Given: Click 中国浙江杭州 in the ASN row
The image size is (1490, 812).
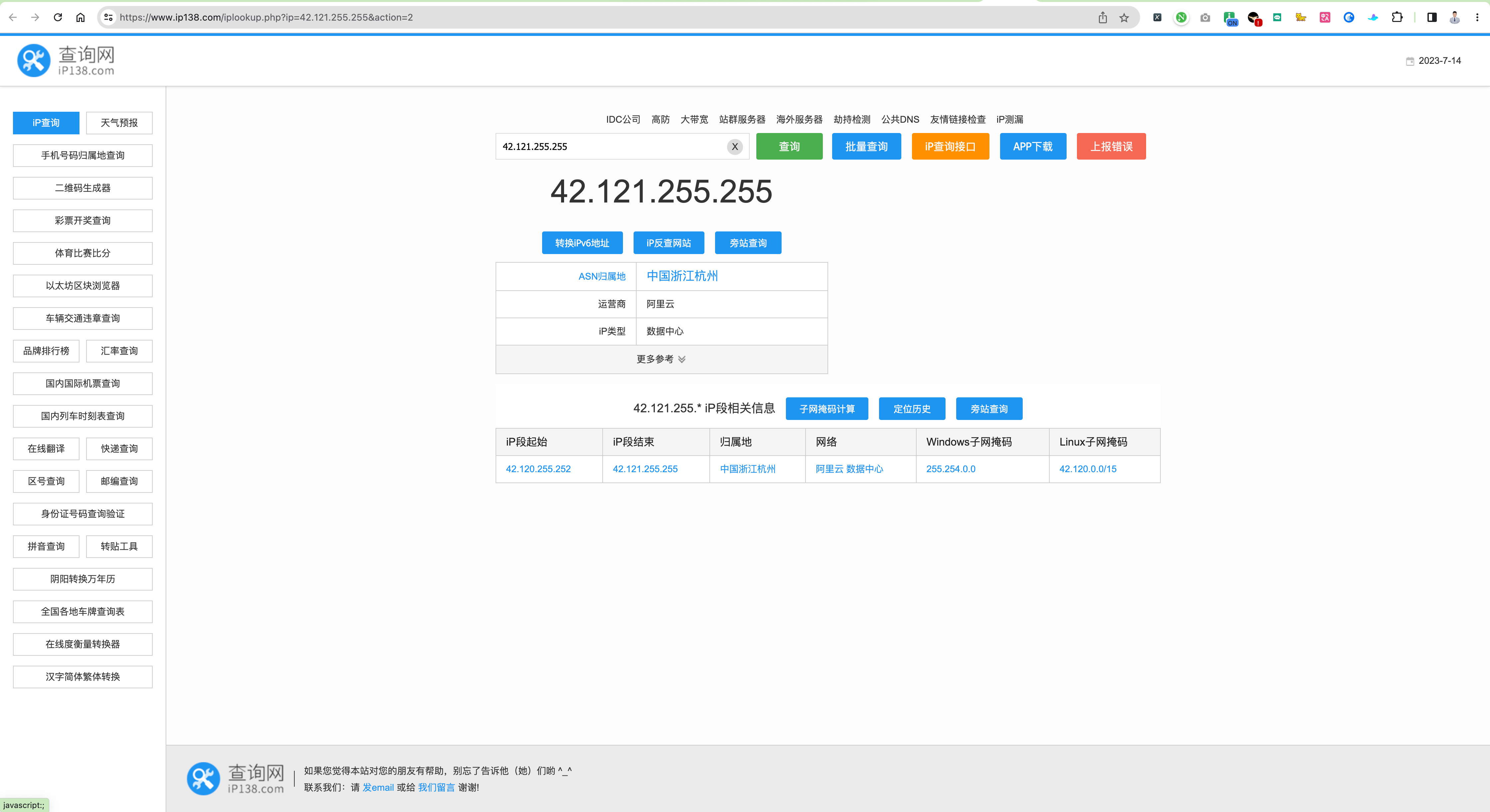Looking at the screenshot, I should coord(682,276).
